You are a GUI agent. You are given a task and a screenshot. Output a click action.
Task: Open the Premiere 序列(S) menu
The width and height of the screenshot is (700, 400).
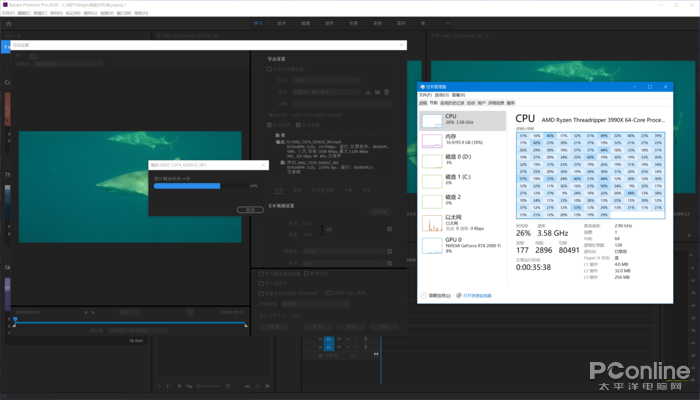tap(56, 13)
